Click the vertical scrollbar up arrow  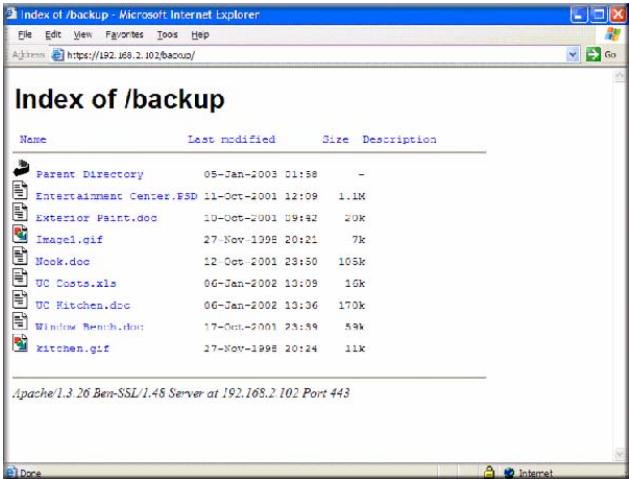pos(620,75)
